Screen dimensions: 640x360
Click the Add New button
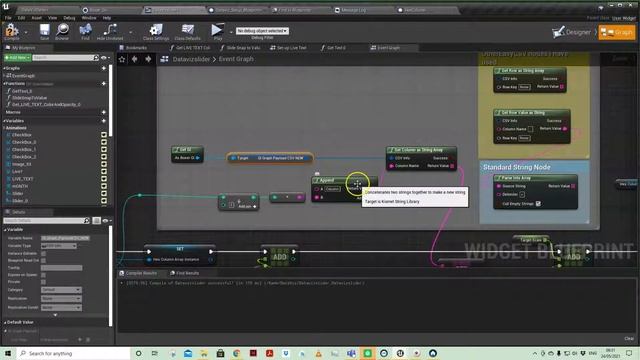[x=17, y=58]
